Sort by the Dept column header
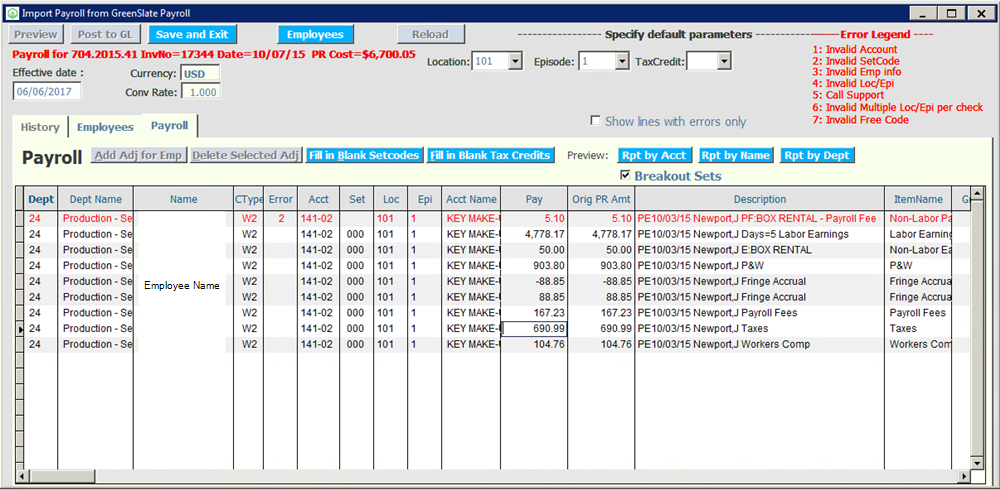 coord(41,199)
